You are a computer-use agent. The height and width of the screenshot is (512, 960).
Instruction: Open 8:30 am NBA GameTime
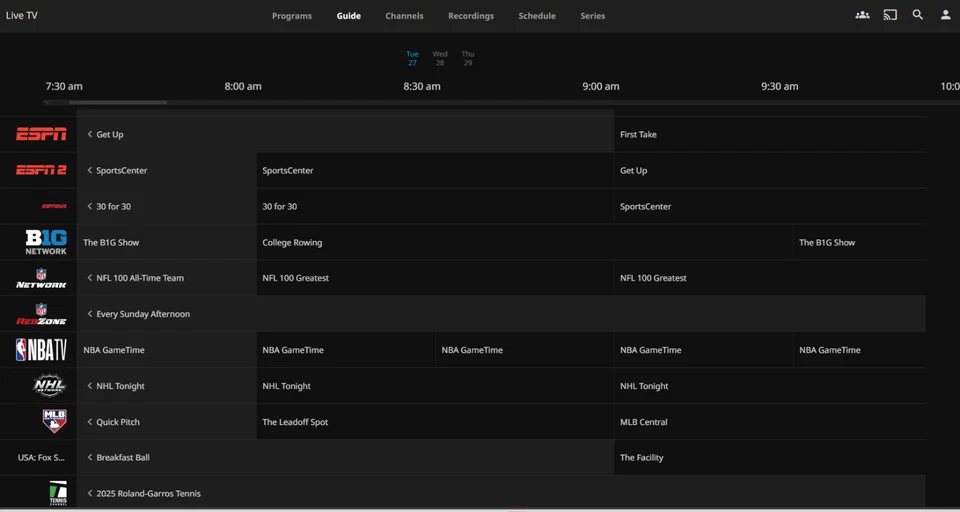(x=525, y=350)
